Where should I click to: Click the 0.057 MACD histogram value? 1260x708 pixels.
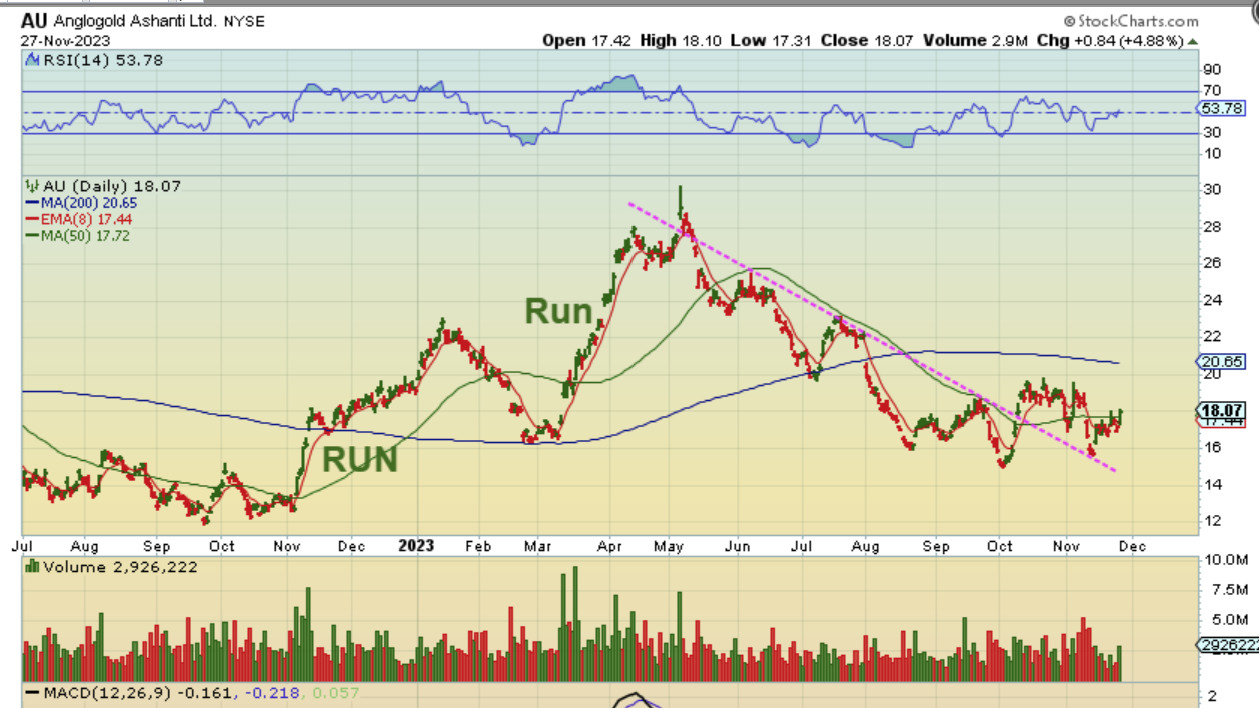[x=335, y=693]
